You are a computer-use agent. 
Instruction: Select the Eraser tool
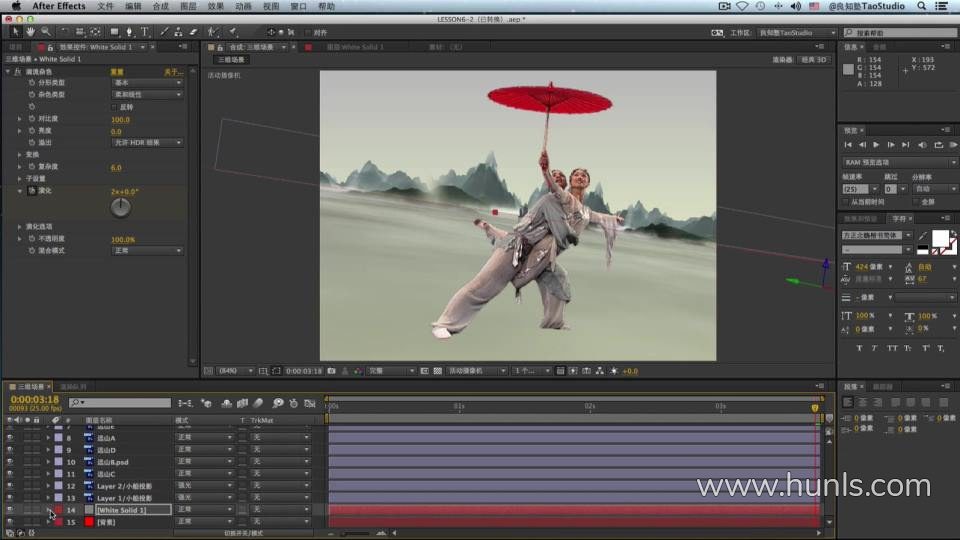click(193, 32)
